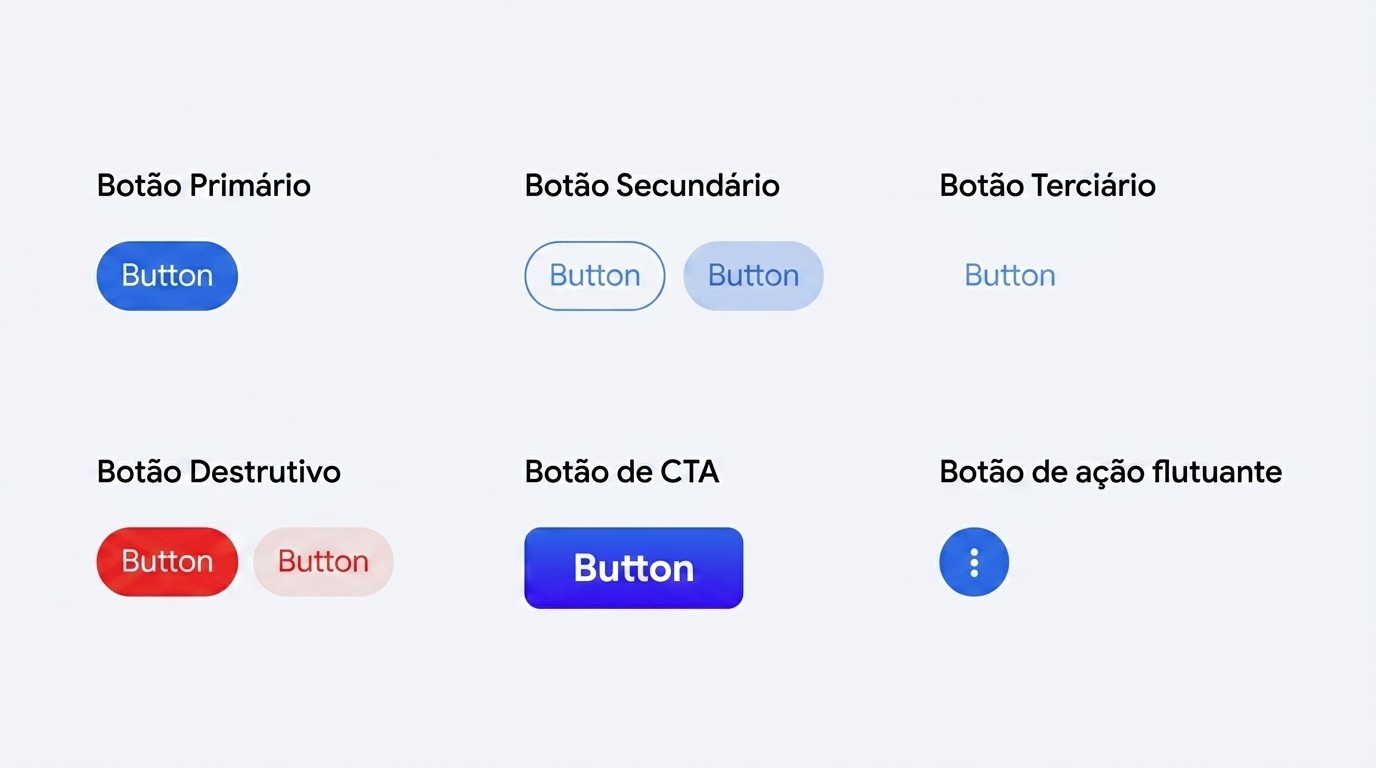Click the light-blue tonal secondary Button
This screenshot has width=1376, height=768.
[x=753, y=276]
